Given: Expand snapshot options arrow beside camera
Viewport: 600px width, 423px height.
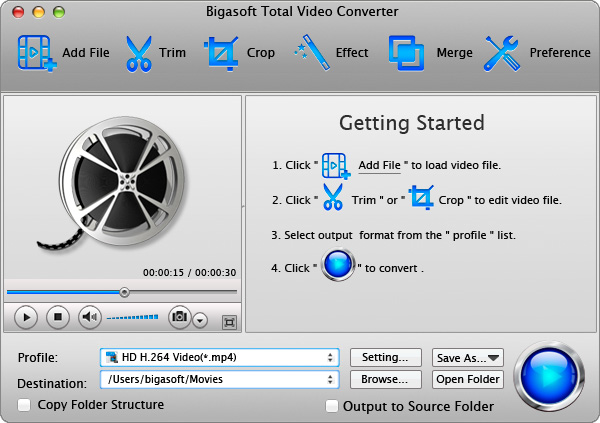Looking at the screenshot, I should pyautogui.click(x=200, y=320).
